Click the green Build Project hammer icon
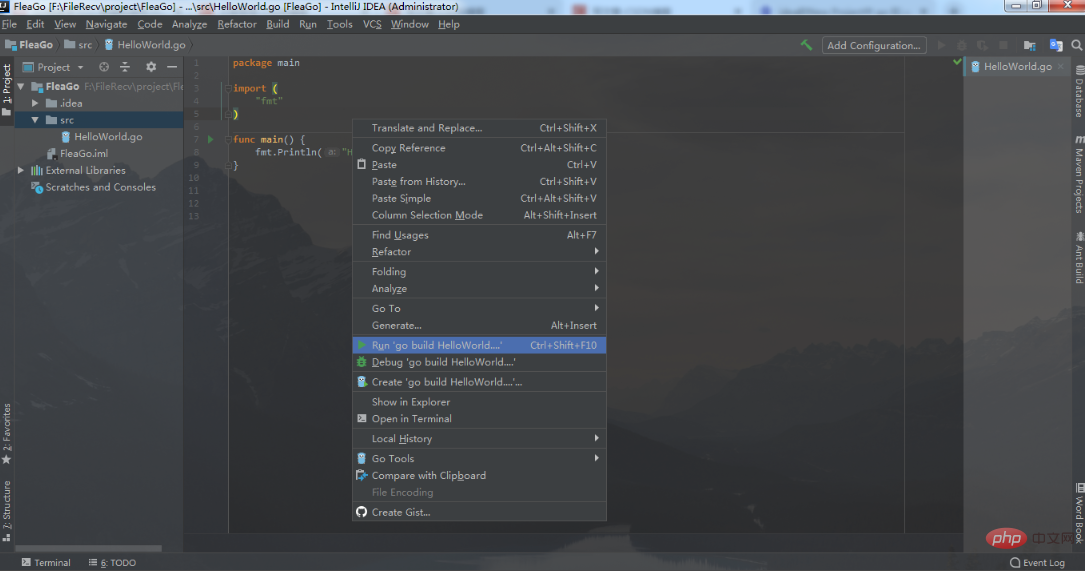 [x=806, y=45]
